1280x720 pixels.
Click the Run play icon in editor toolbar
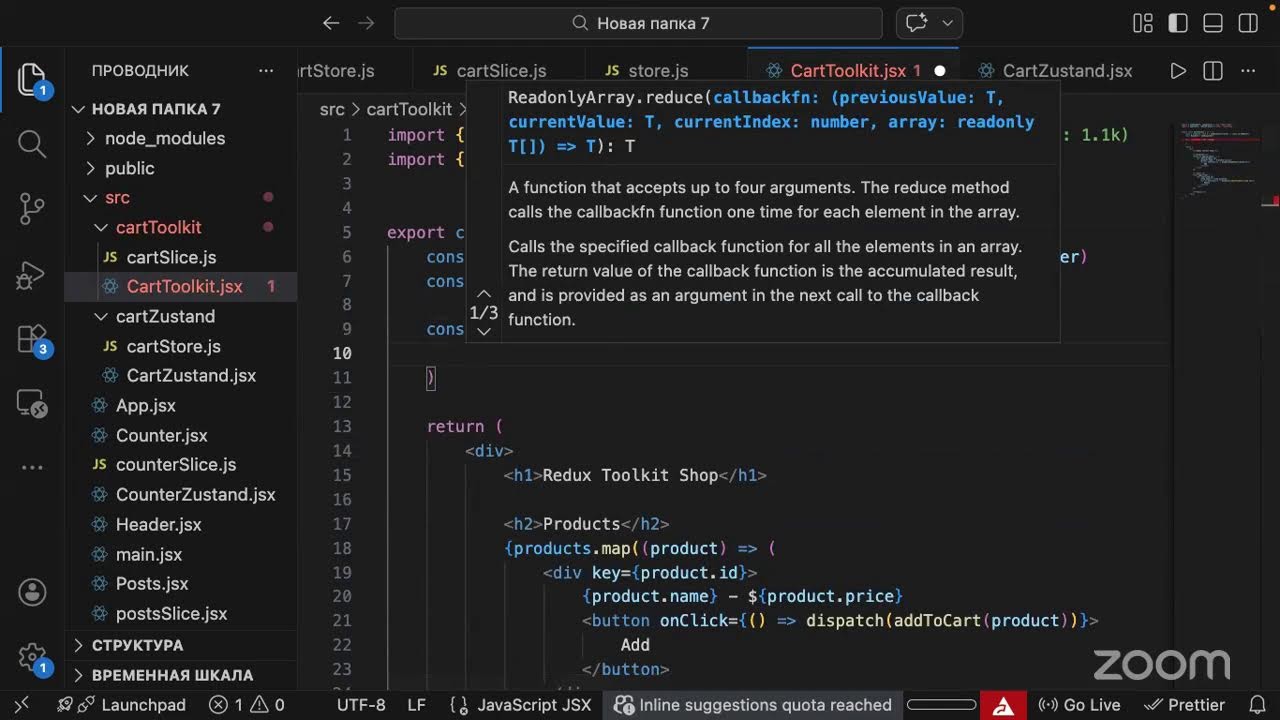[x=1178, y=71]
